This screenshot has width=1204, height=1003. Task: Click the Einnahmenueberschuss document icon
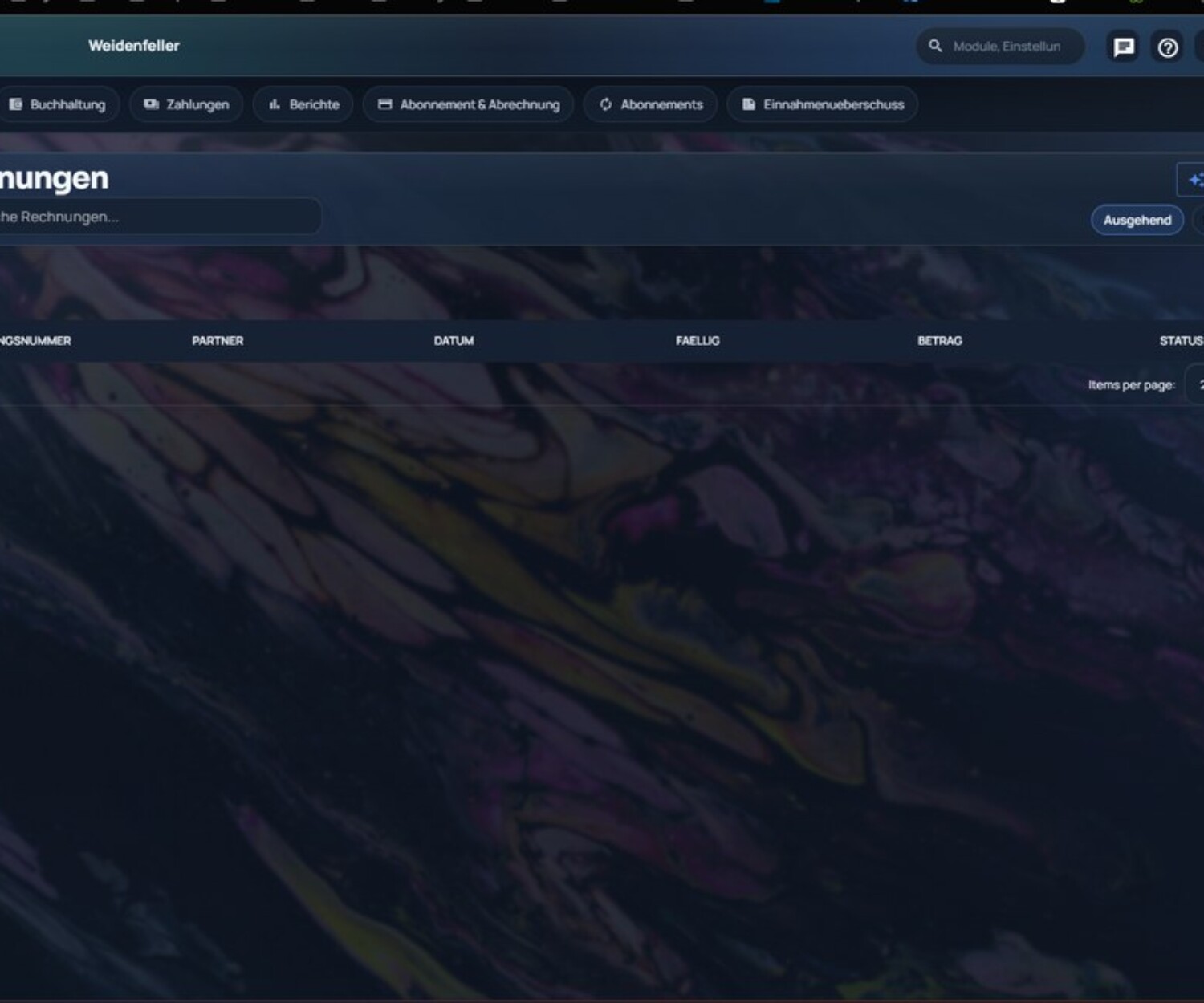(x=748, y=104)
